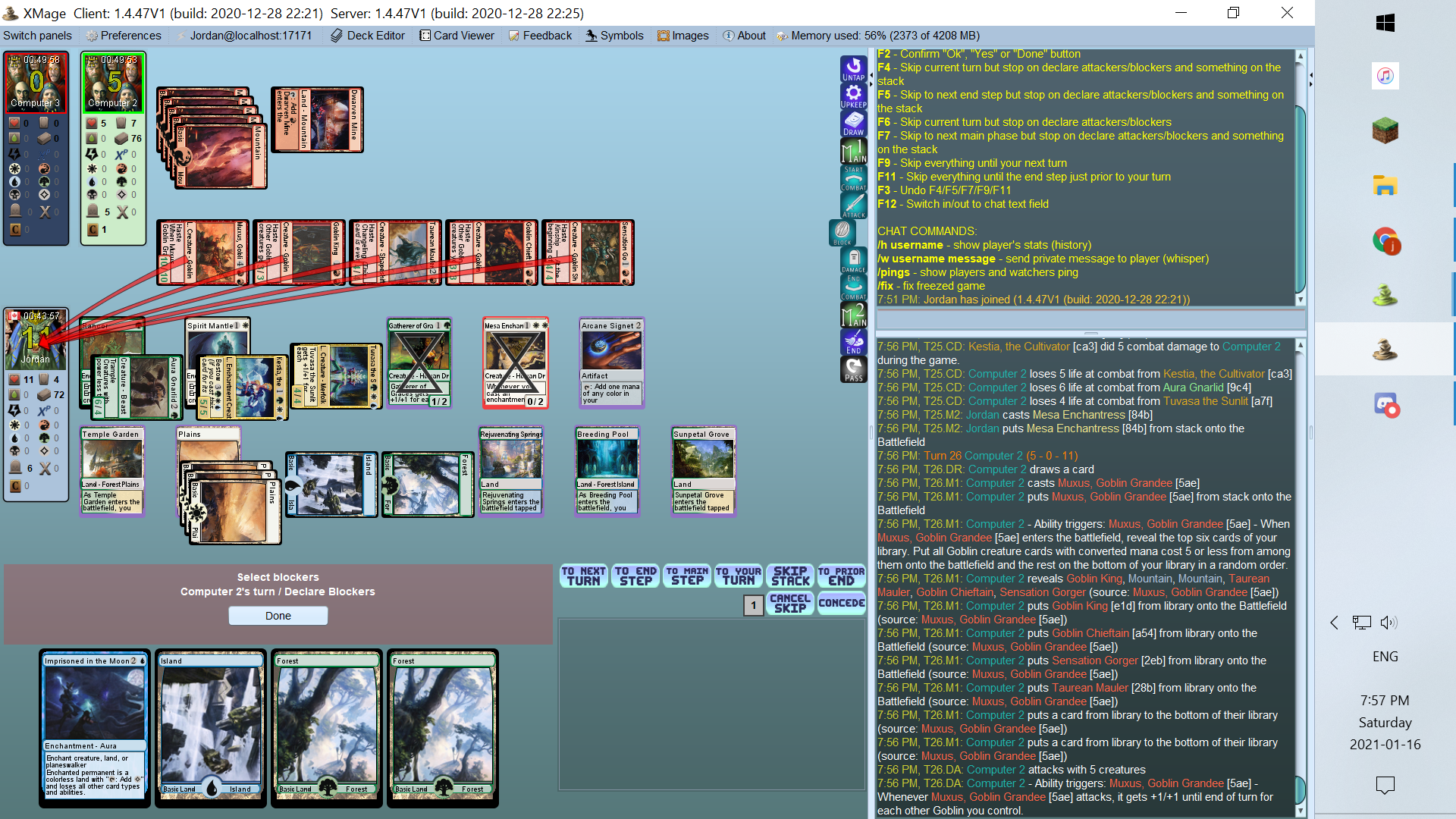Click the Untap phase icon

(x=853, y=69)
